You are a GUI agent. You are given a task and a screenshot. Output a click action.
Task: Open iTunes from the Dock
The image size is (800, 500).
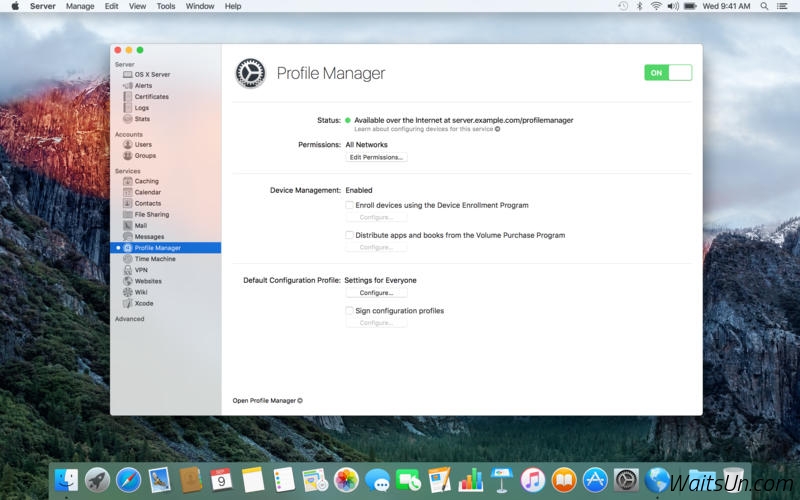coord(533,480)
